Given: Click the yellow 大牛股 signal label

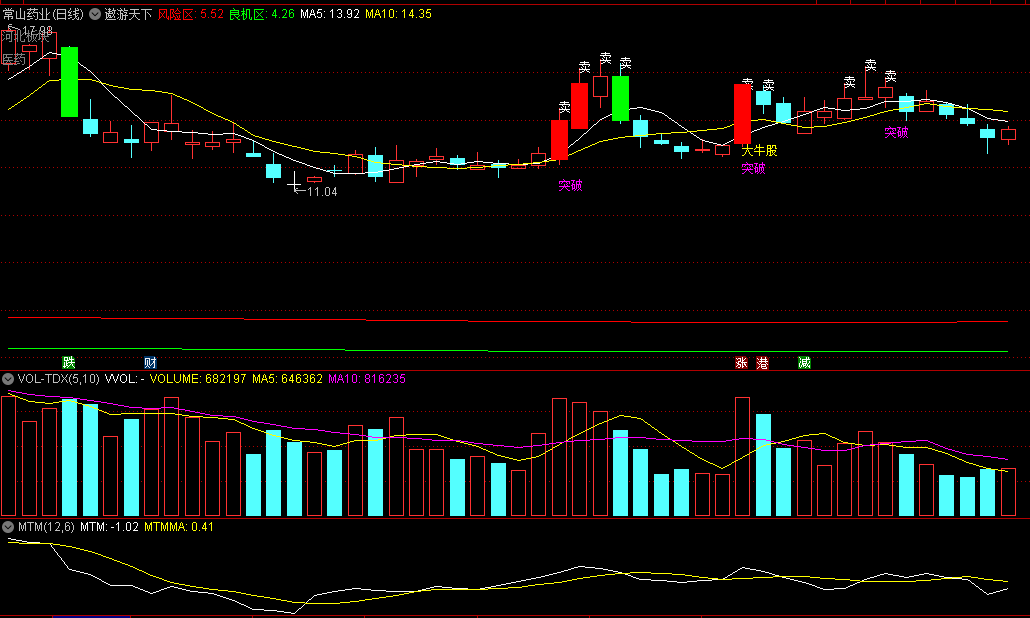Looking at the screenshot, I should point(759,150).
